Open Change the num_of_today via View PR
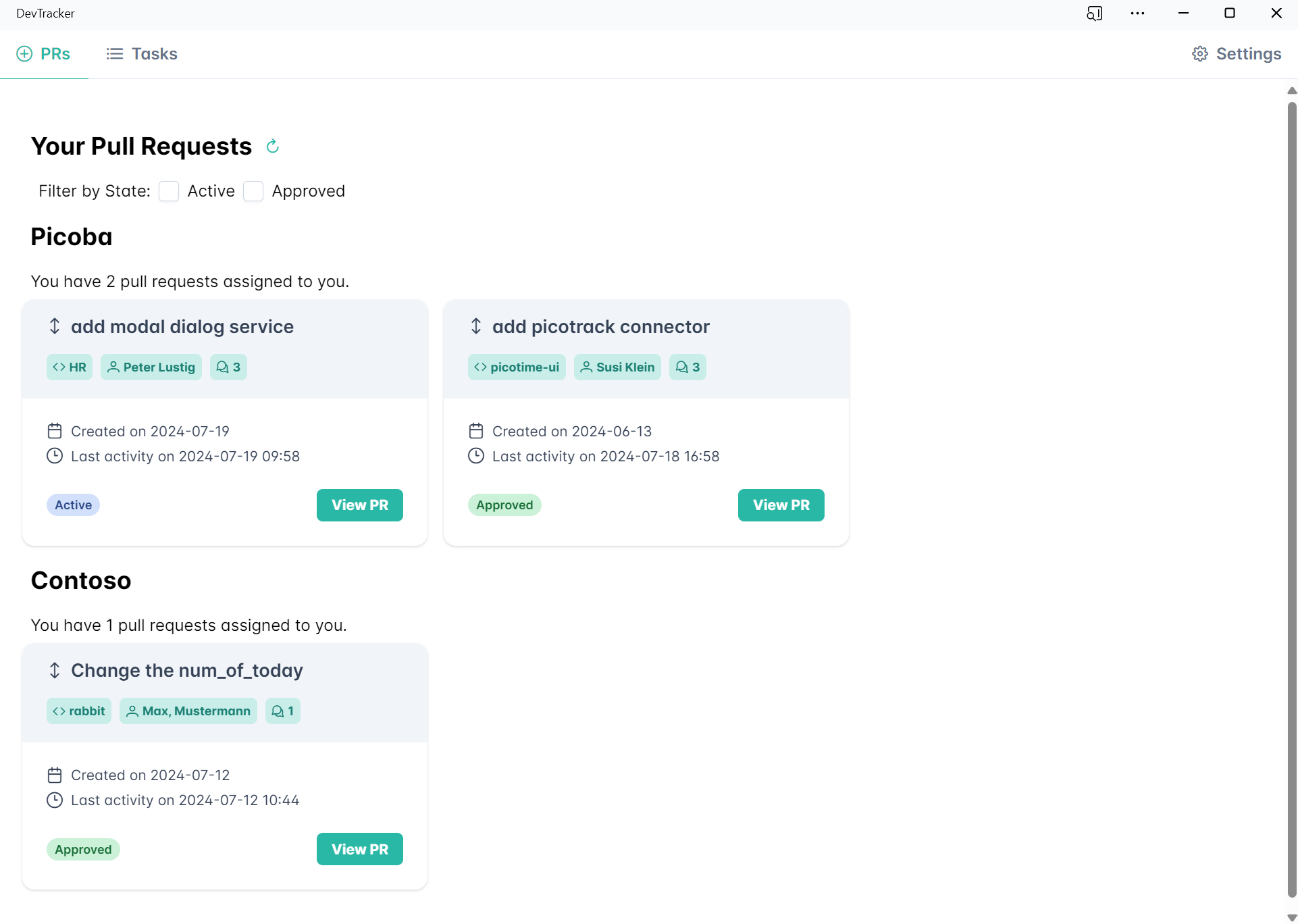This screenshot has width=1298, height=924. pyautogui.click(x=359, y=848)
